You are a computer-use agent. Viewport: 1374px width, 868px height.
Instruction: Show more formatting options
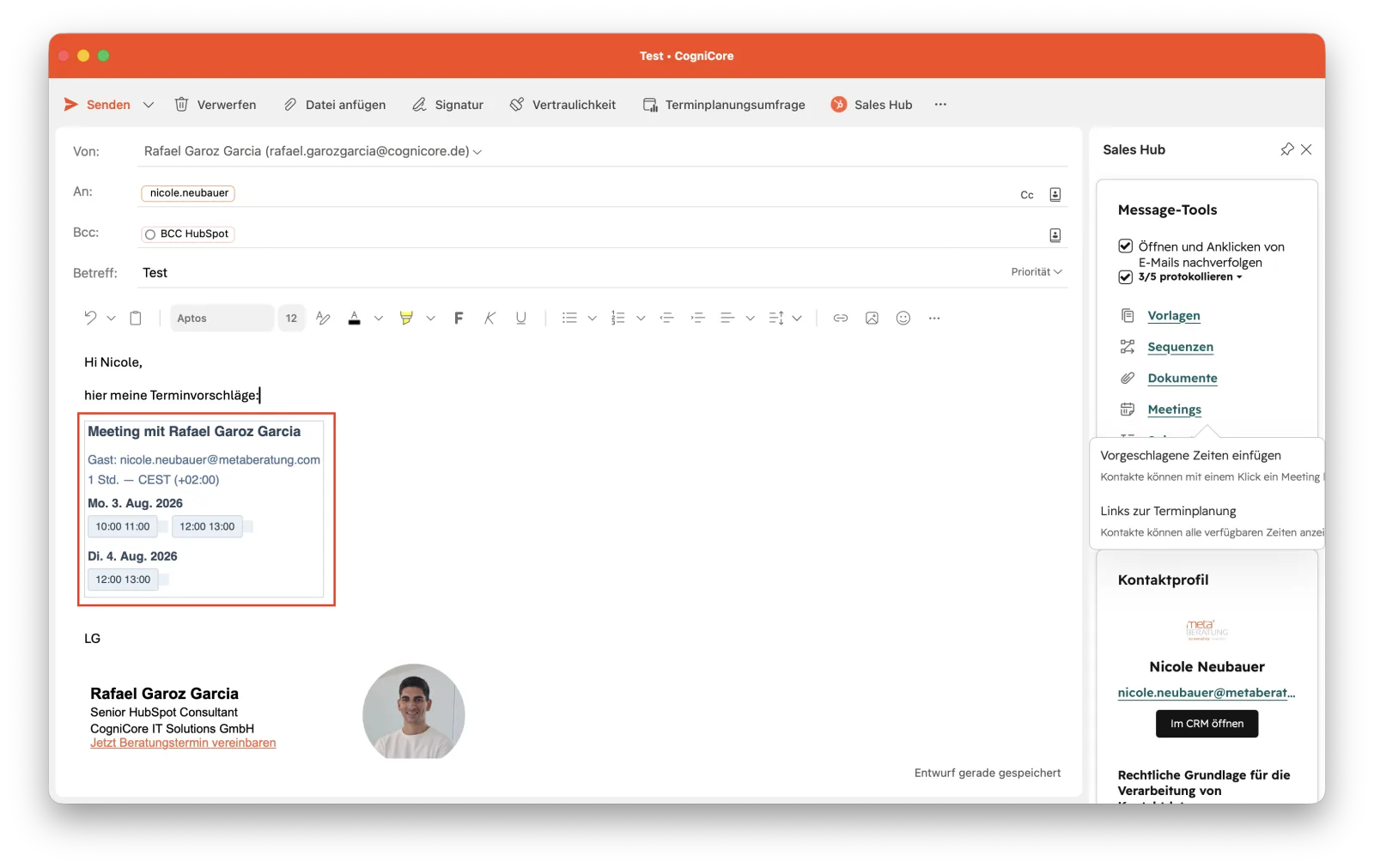[x=934, y=319]
